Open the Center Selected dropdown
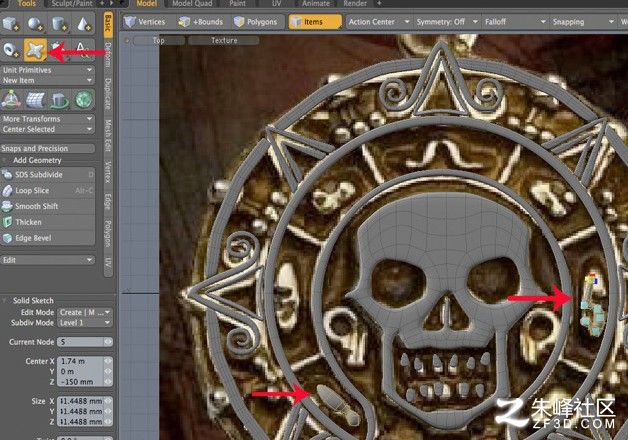Screen dimensions: 628x440 point(47,129)
